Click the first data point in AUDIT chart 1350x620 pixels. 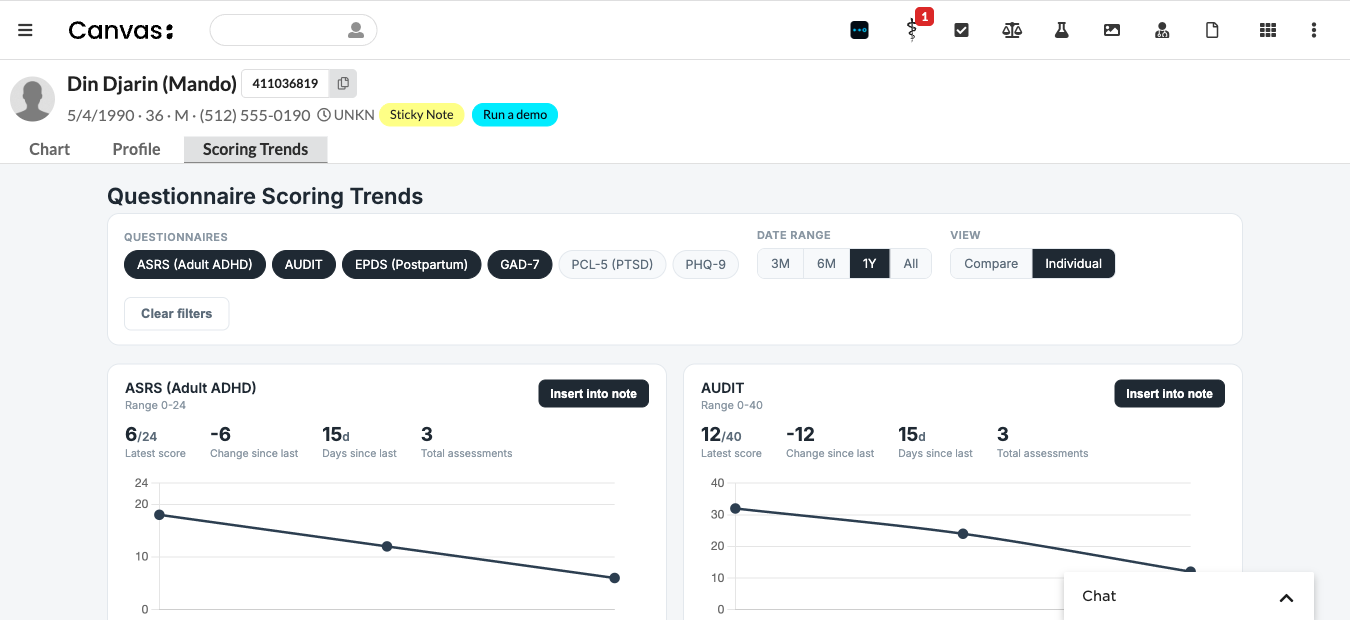(735, 508)
